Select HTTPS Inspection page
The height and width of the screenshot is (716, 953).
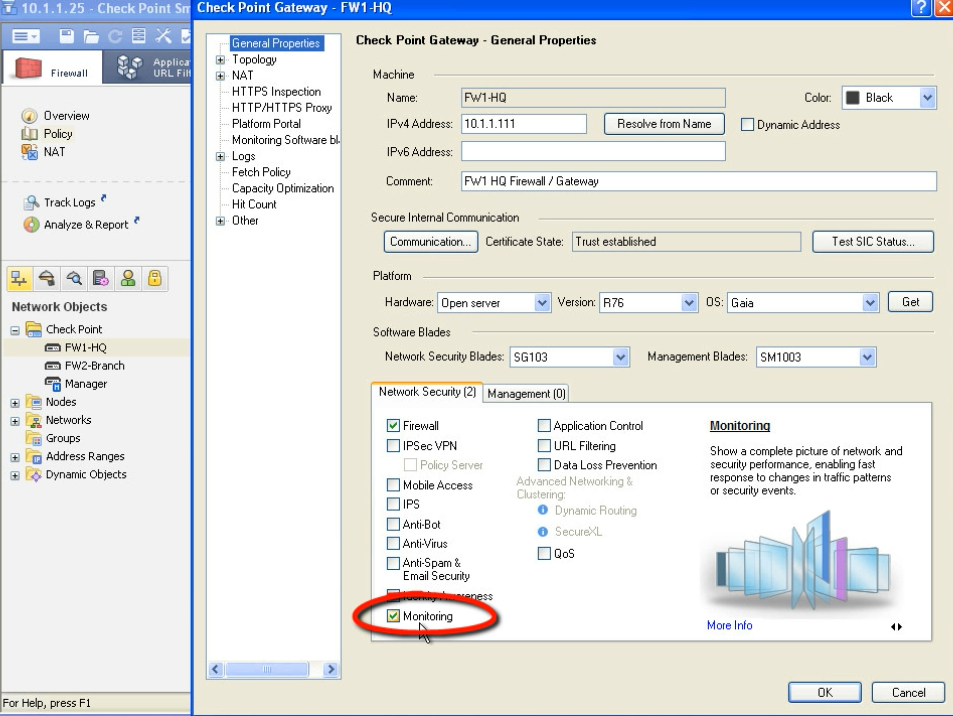point(277,92)
